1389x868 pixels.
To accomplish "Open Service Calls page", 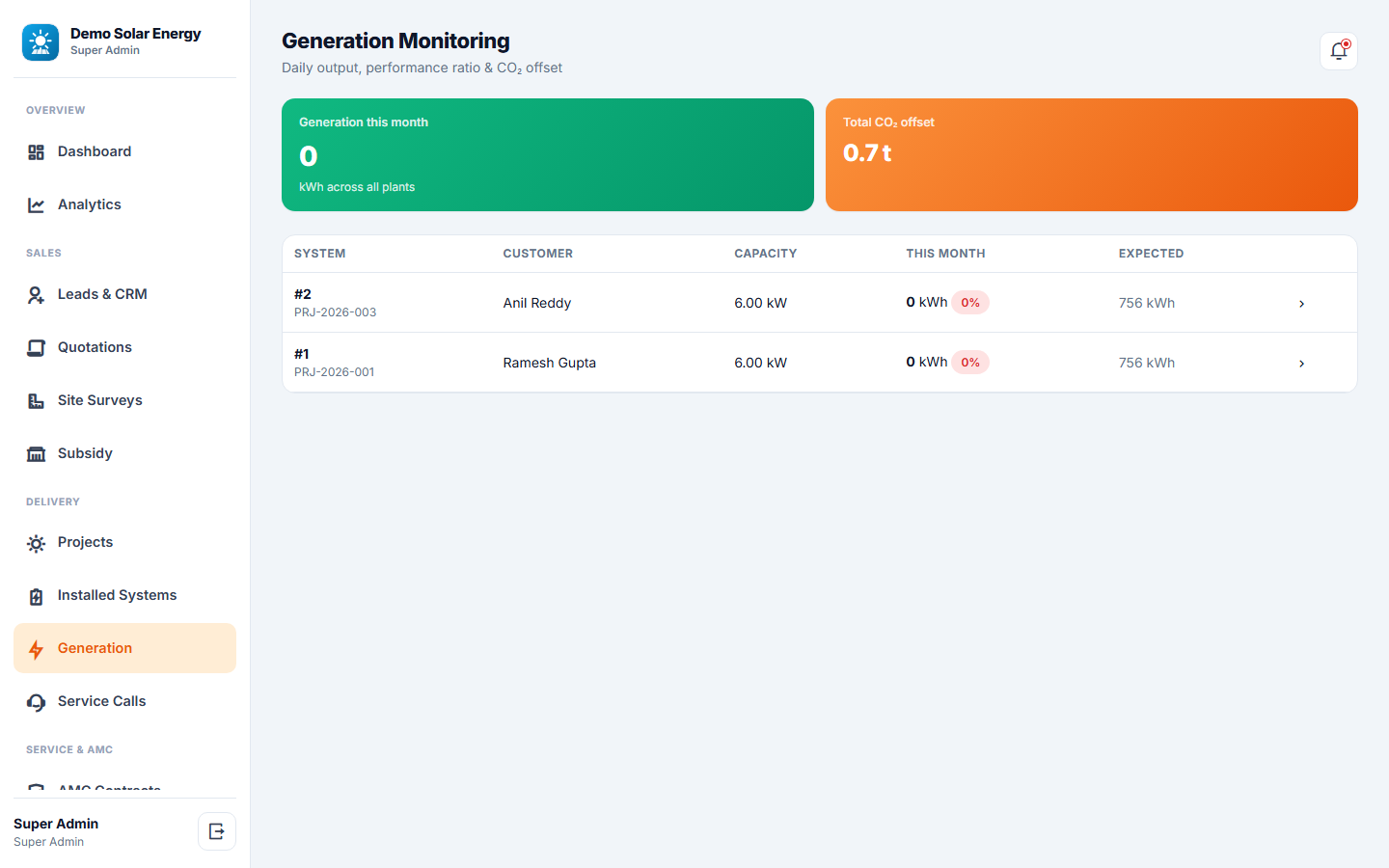I will 124,702.
